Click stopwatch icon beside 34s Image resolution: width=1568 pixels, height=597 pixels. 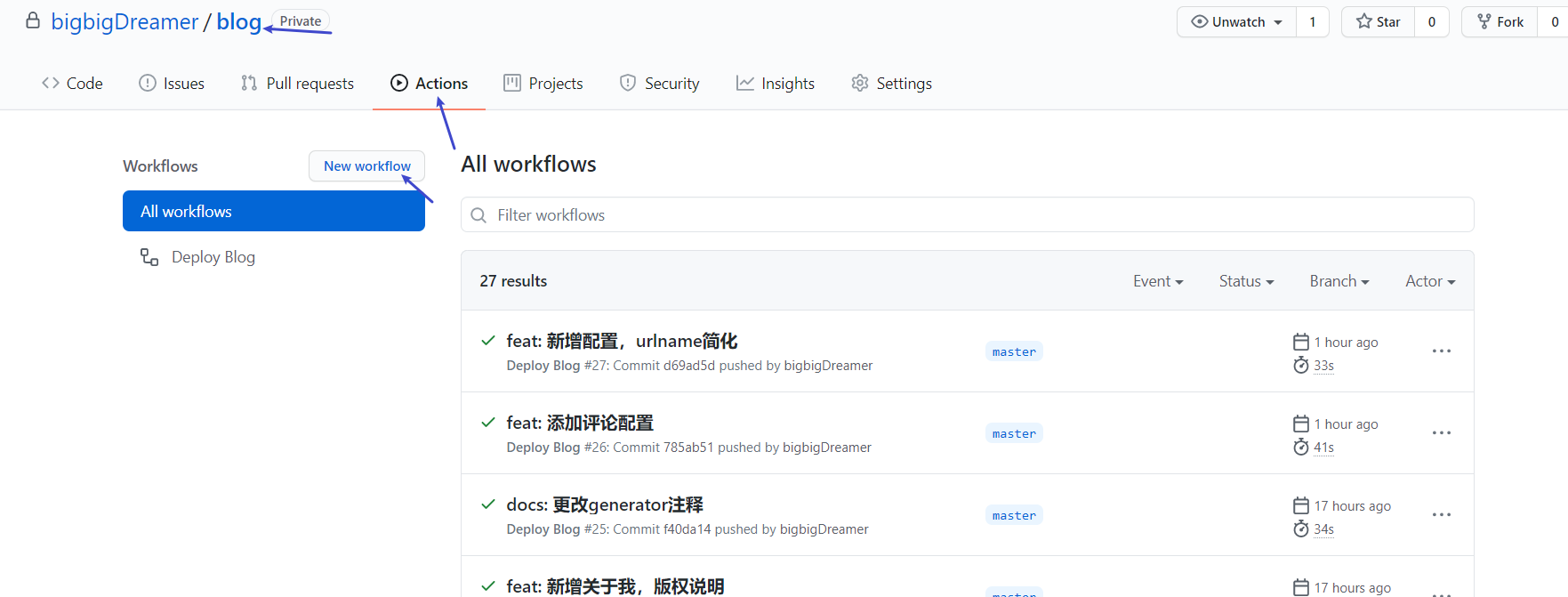[1301, 528]
